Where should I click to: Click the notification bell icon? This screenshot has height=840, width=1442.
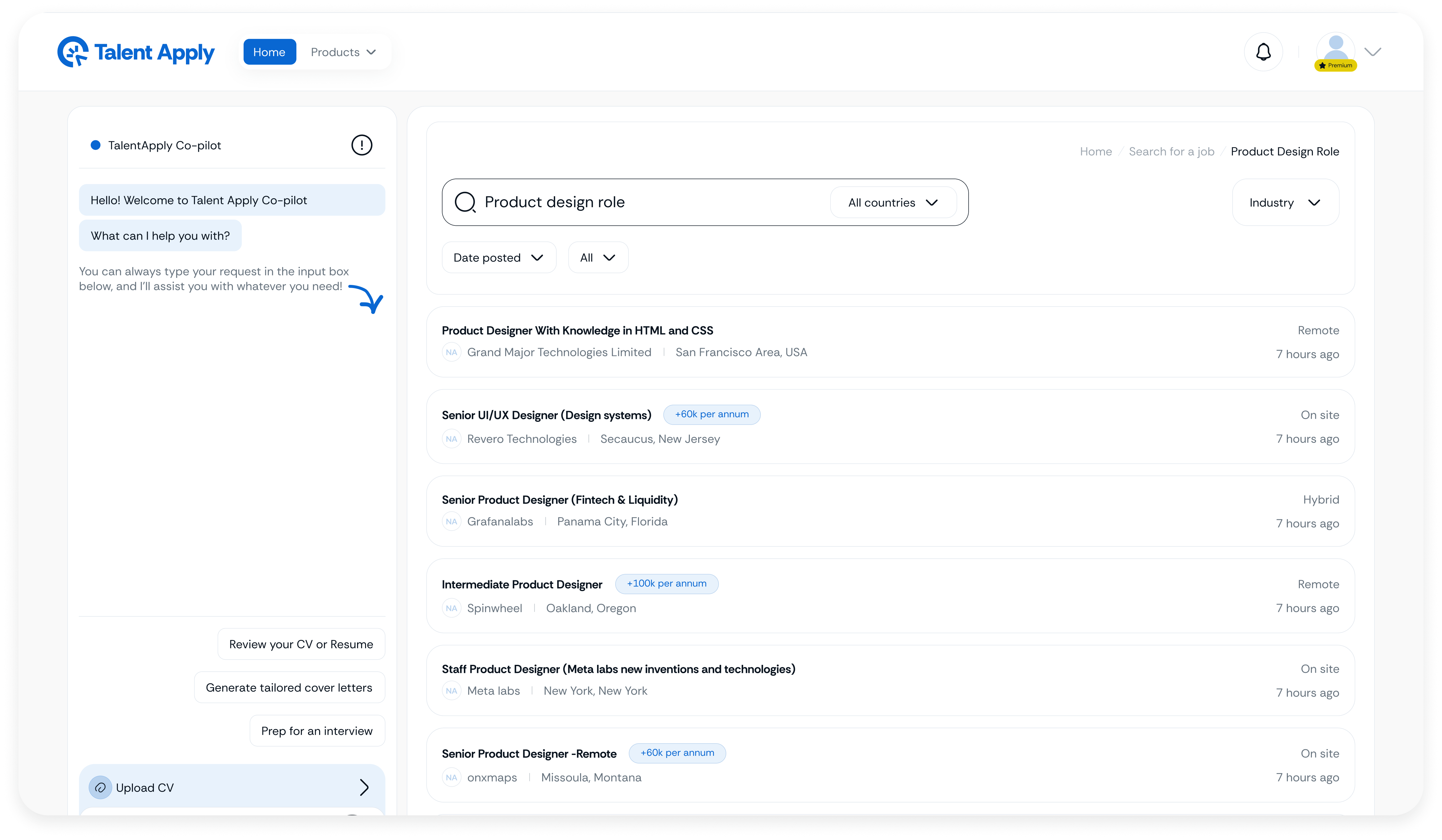[1263, 52]
